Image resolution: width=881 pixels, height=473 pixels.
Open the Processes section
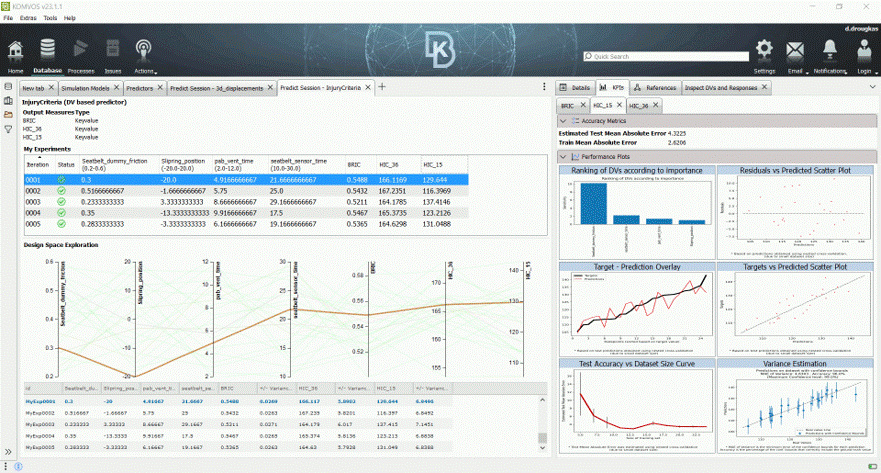80,57
